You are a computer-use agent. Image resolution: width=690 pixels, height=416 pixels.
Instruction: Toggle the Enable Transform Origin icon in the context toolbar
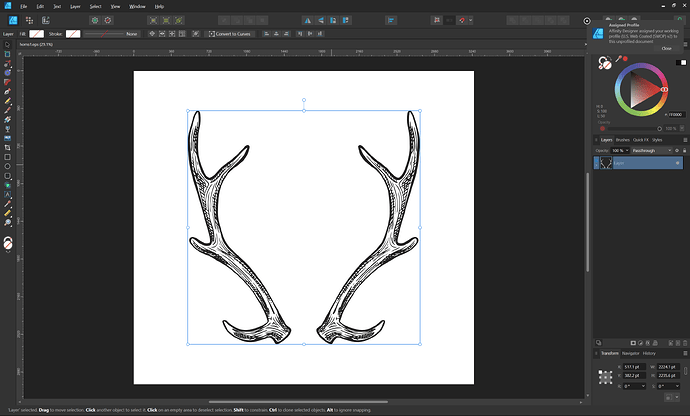[152, 34]
